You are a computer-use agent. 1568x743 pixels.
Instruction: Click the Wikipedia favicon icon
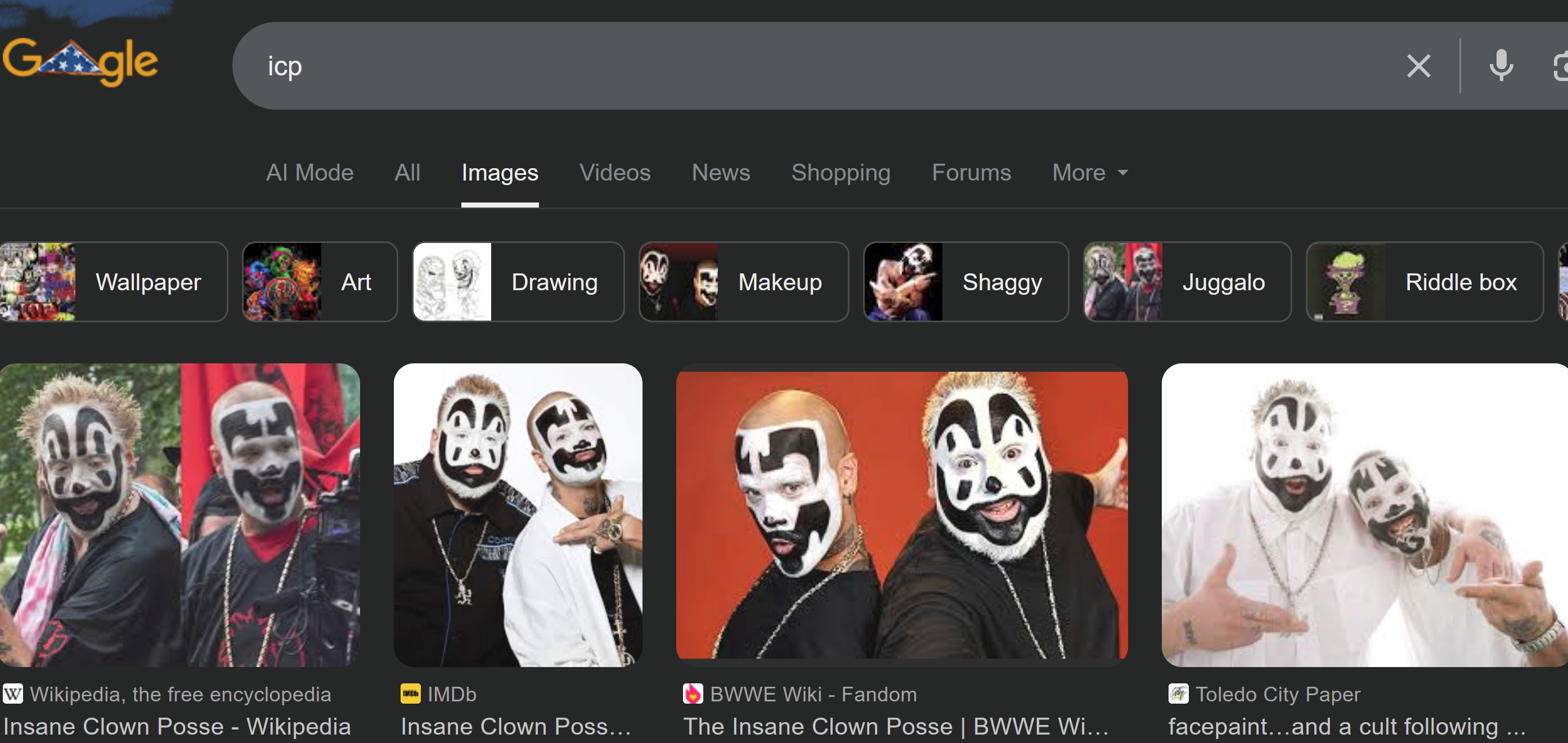pos(13,694)
